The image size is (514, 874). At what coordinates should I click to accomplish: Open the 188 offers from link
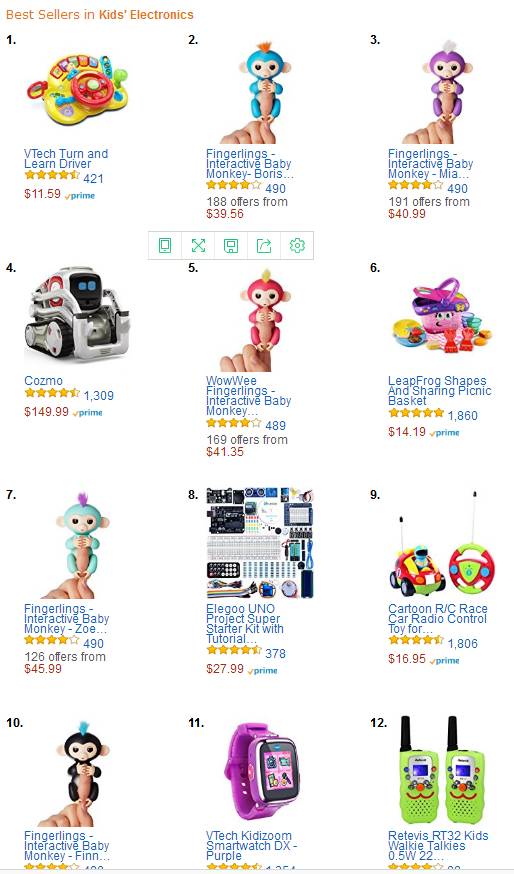(247, 201)
